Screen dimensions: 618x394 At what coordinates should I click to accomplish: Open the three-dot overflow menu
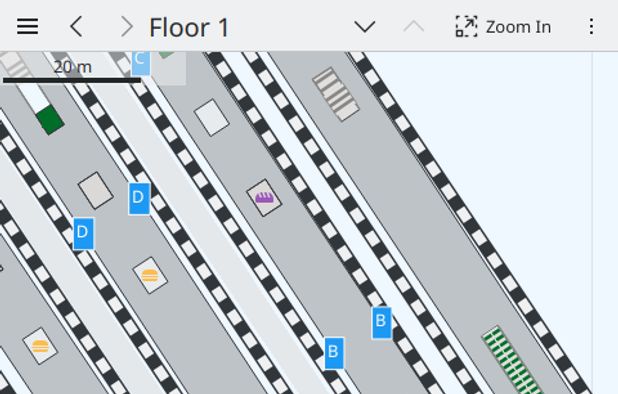point(591,27)
